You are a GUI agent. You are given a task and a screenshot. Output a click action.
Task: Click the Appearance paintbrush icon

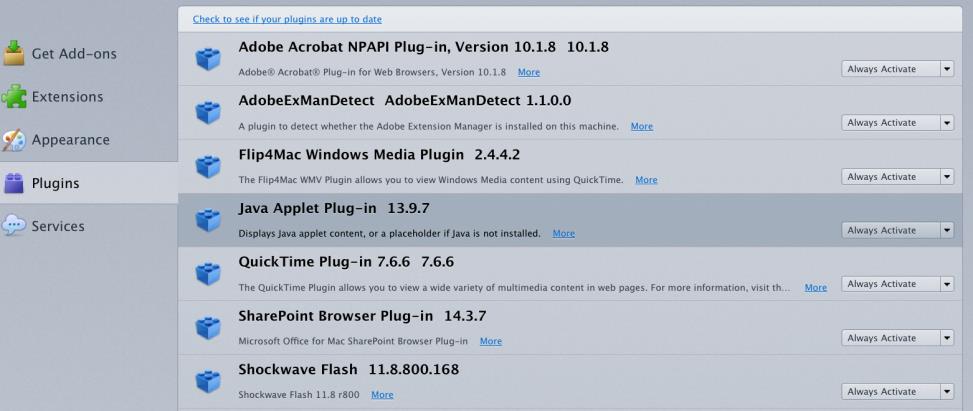click(x=14, y=140)
